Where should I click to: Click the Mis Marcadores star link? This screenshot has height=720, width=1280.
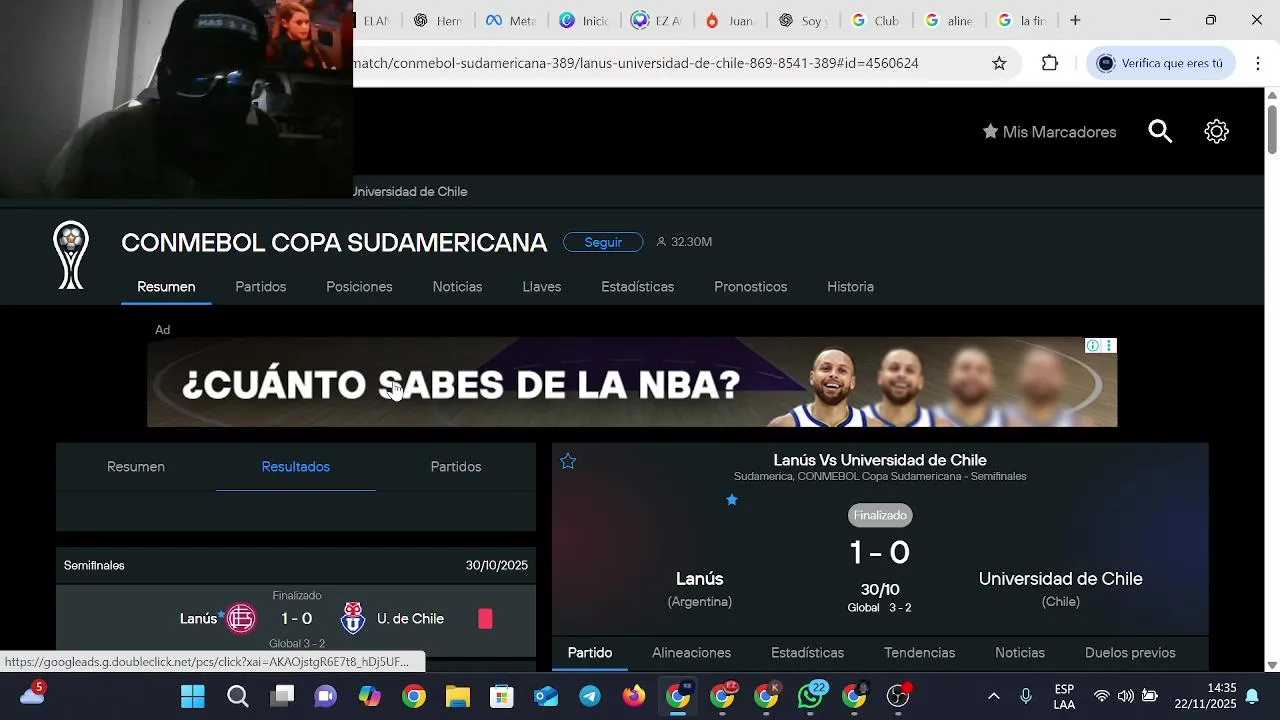pos(1049,132)
